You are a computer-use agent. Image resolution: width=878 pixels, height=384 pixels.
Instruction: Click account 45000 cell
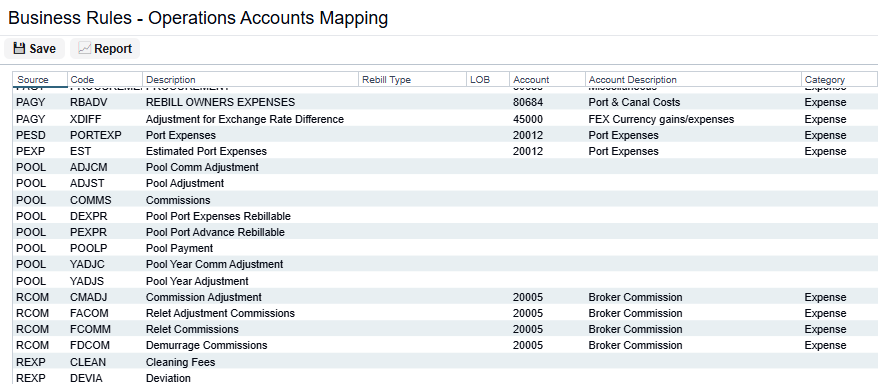(x=527, y=119)
